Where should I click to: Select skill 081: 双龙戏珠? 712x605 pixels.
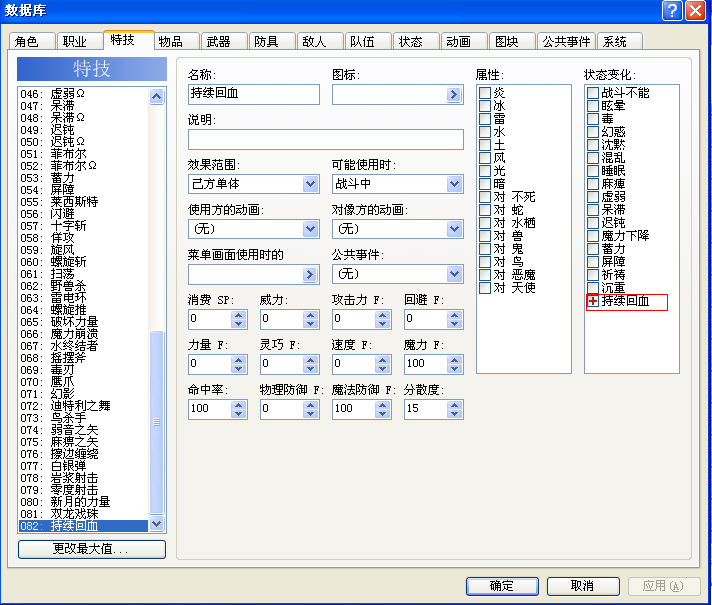click(83, 514)
